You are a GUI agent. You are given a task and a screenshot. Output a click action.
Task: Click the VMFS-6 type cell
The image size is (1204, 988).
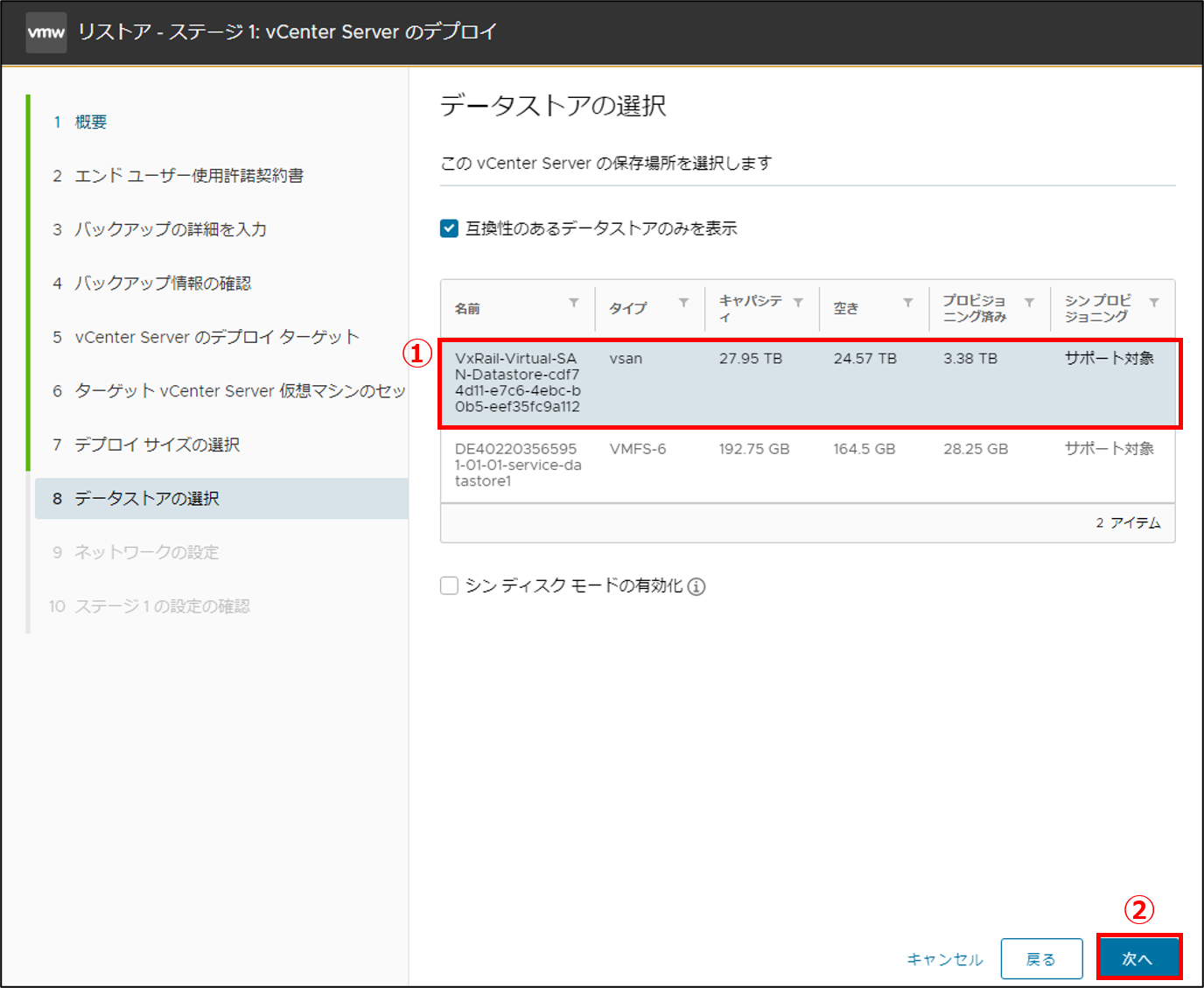click(638, 449)
